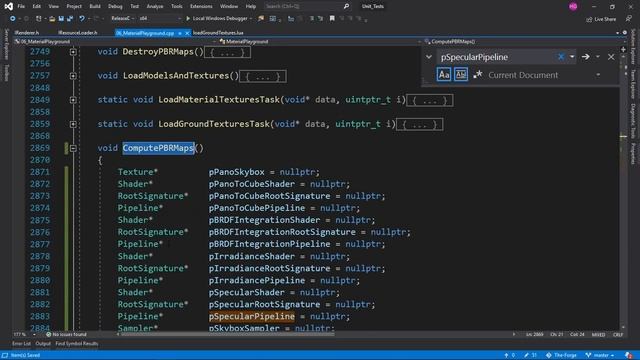
Task: Save the current file with floppy icon
Action: pyautogui.click(x=61, y=18)
